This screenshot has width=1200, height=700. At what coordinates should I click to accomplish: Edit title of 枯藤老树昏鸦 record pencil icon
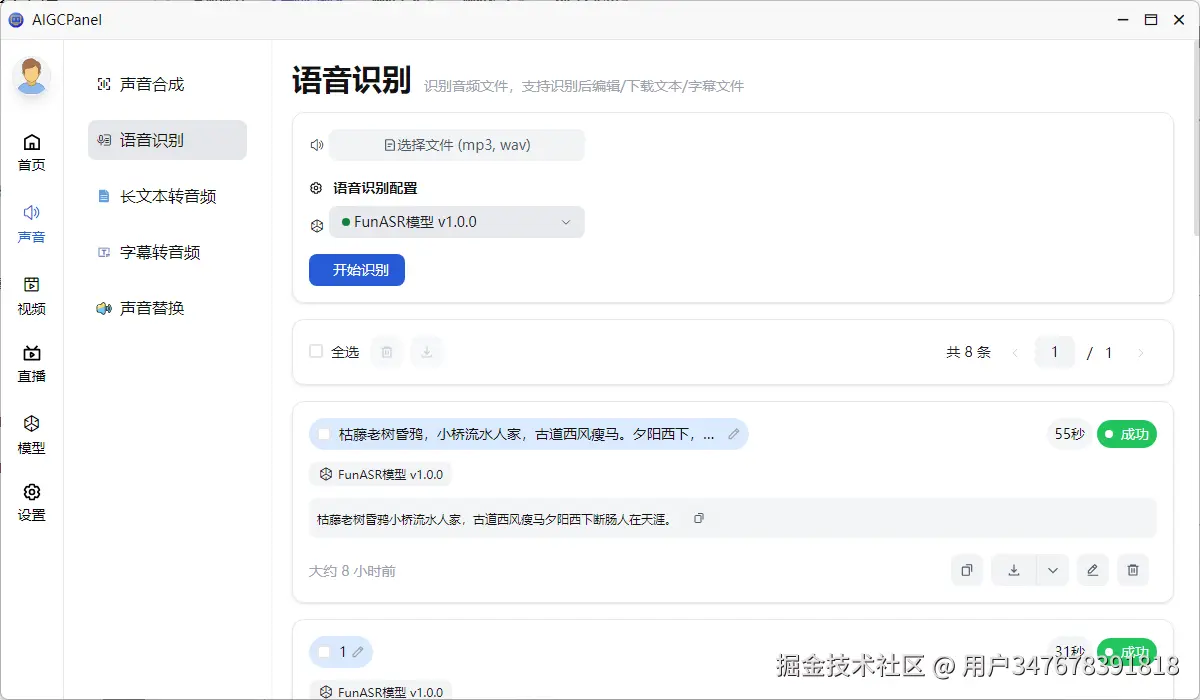coord(734,434)
